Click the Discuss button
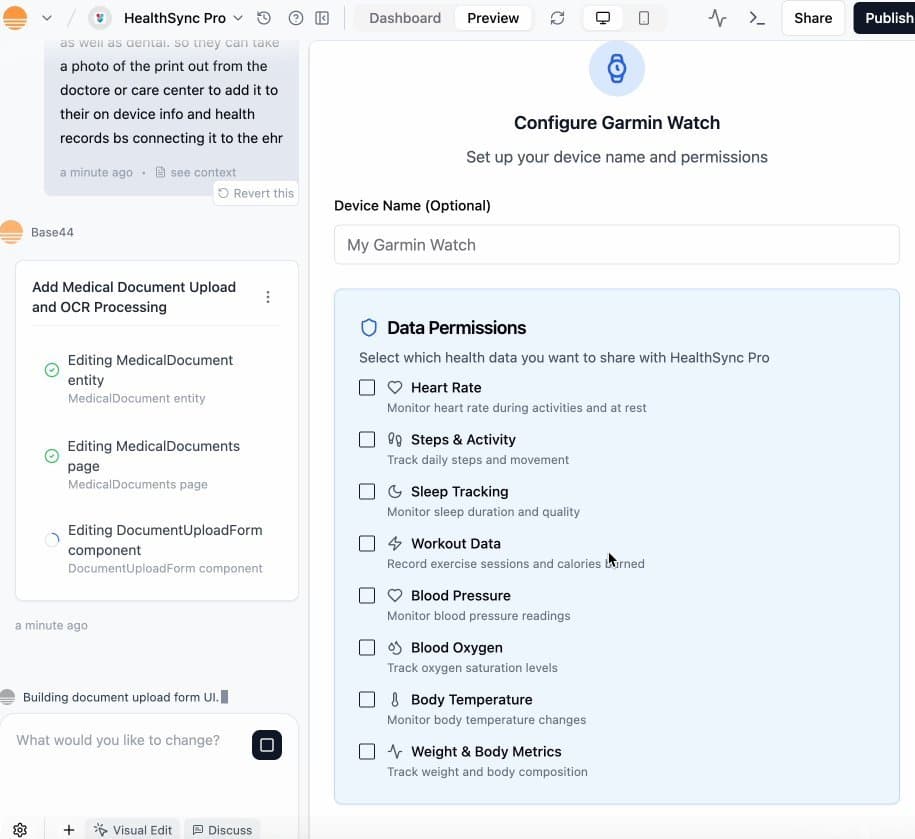The image size is (915, 839). (x=222, y=830)
